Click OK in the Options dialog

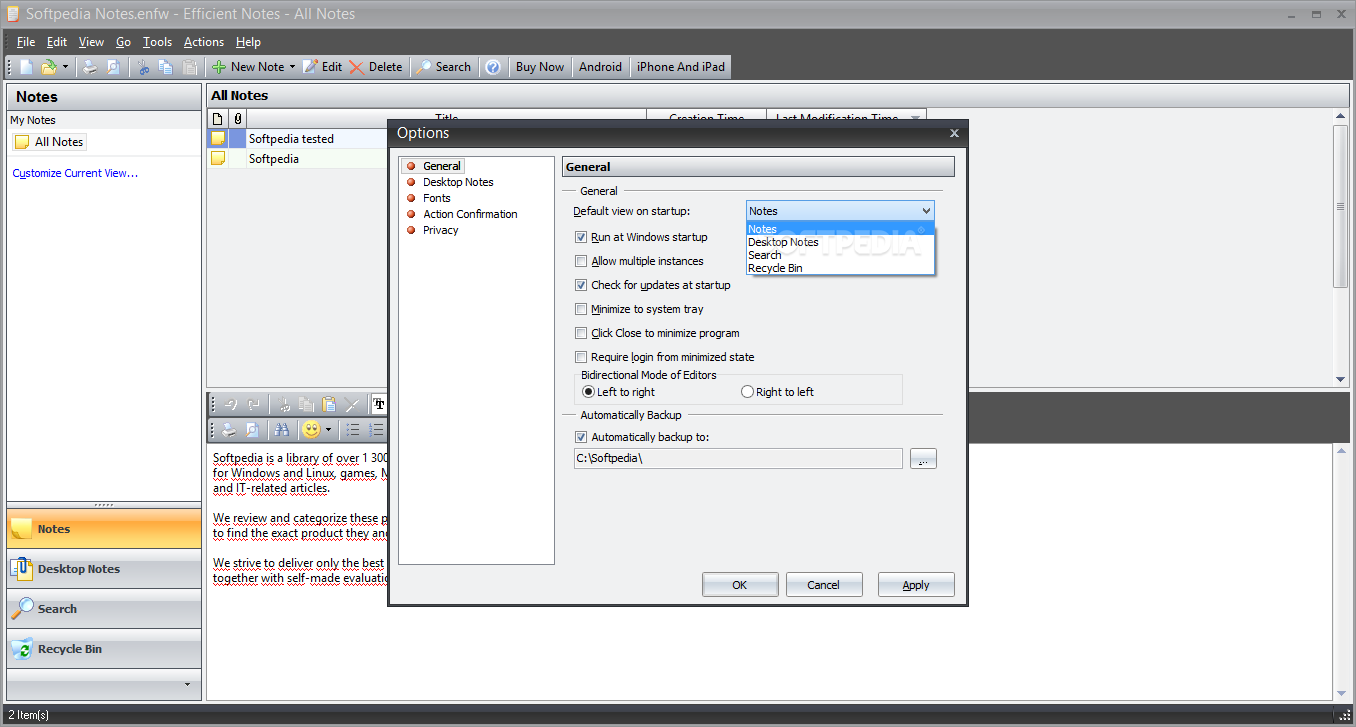pyautogui.click(x=740, y=585)
